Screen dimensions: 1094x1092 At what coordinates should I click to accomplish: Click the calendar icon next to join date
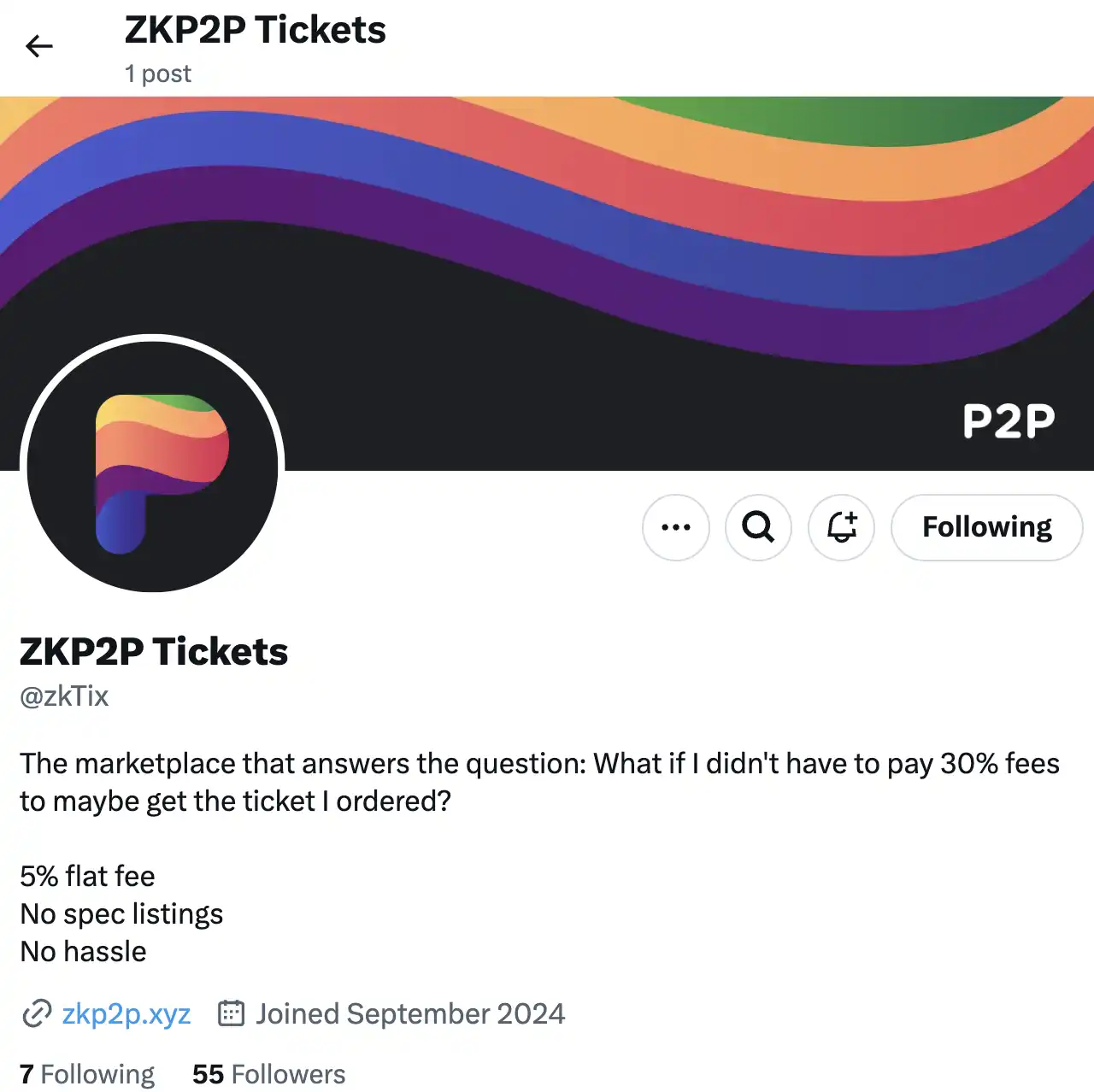pyautogui.click(x=232, y=1013)
